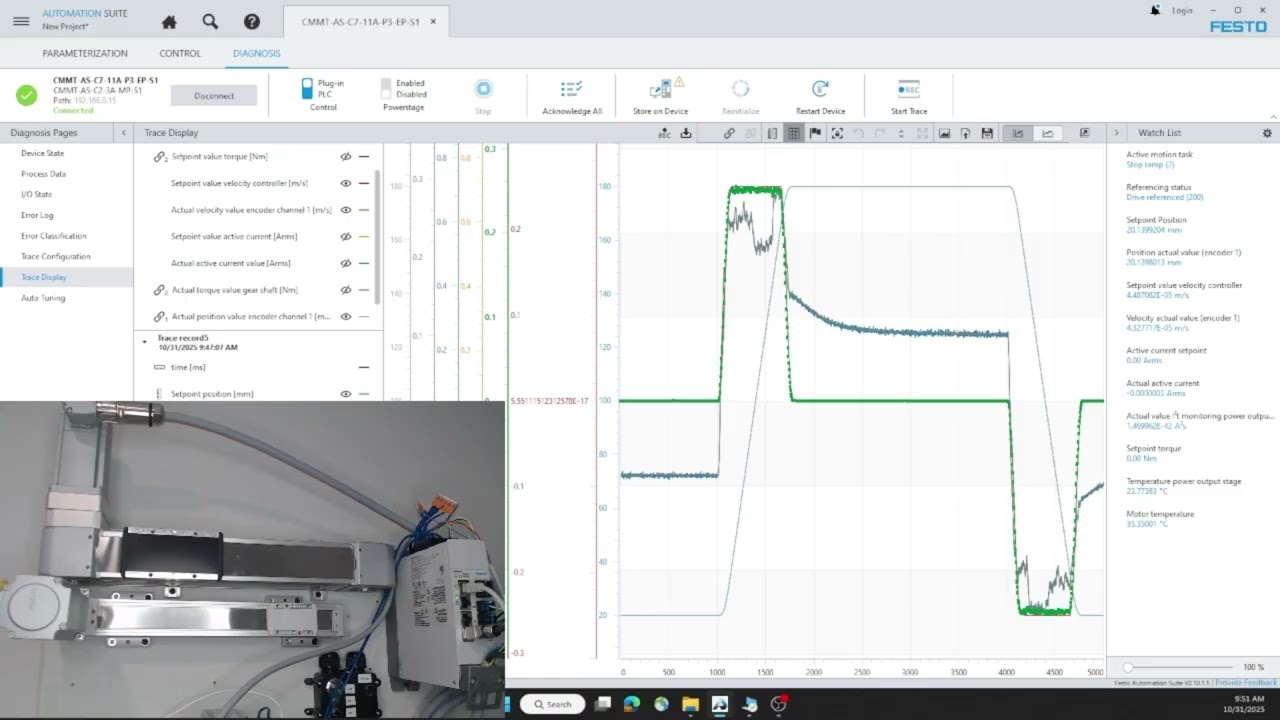Toggle visibility of Actual active current value
The width and height of the screenshot is (1280, 720).
(346, 263)
